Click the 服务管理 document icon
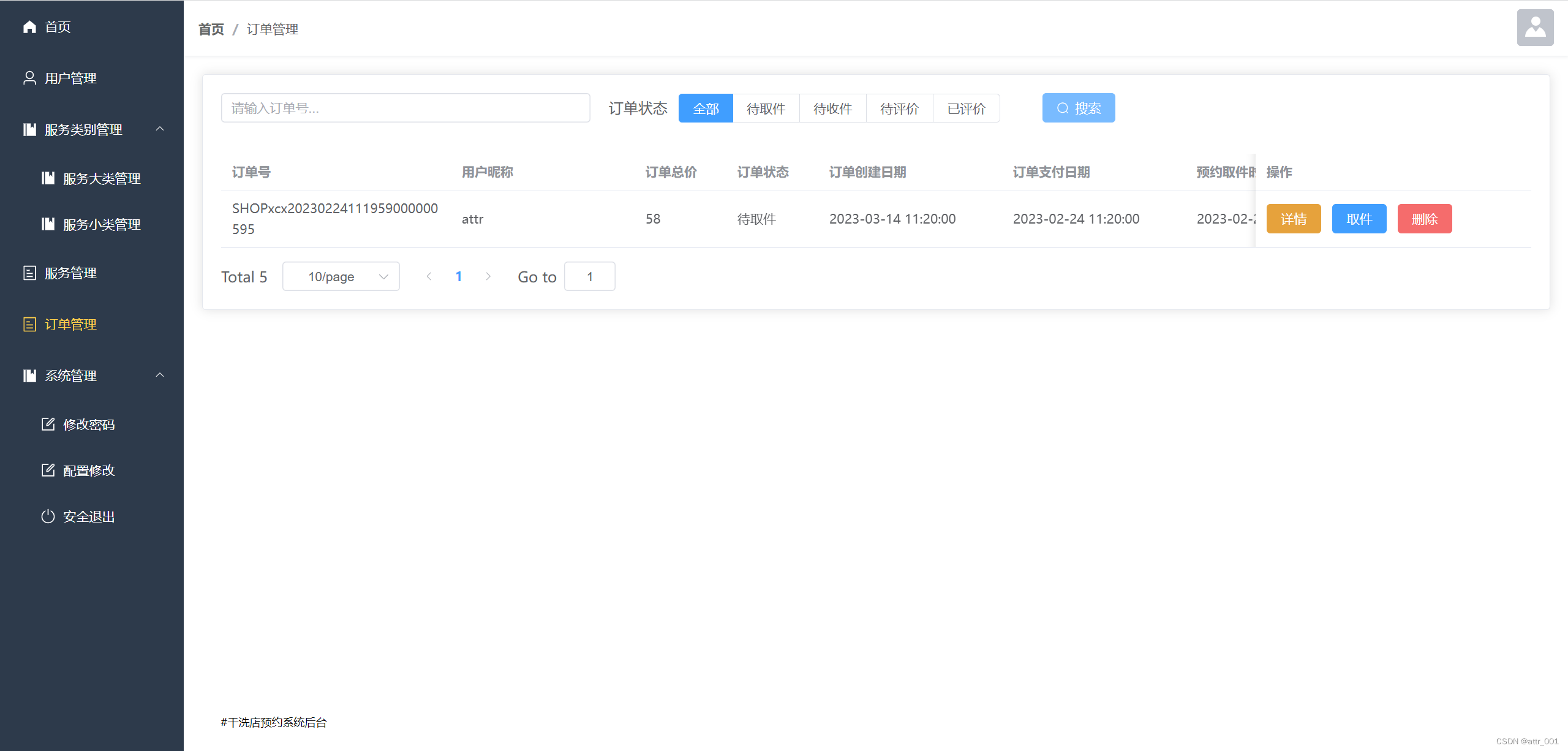The width and height of the screenshot is (1568, 751). click(29, 273)
